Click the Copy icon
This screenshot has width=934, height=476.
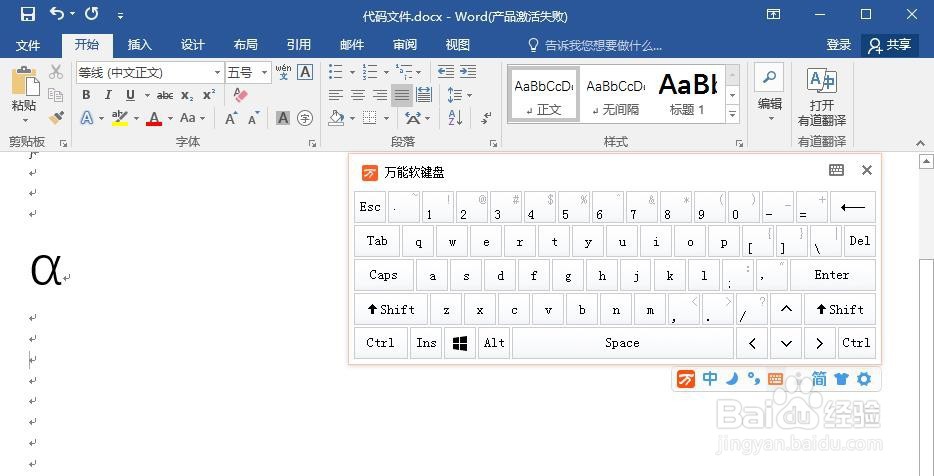[x=56, y=95]
